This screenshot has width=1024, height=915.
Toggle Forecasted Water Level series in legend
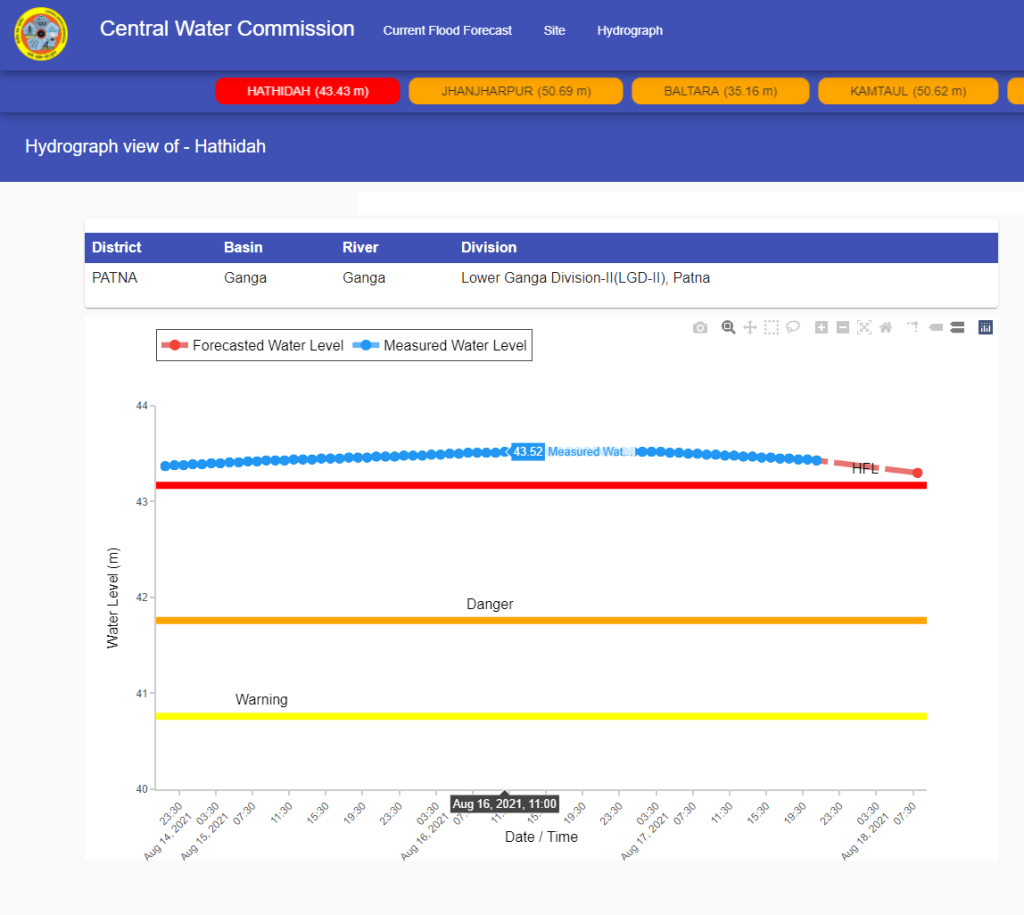click(252, 345)
